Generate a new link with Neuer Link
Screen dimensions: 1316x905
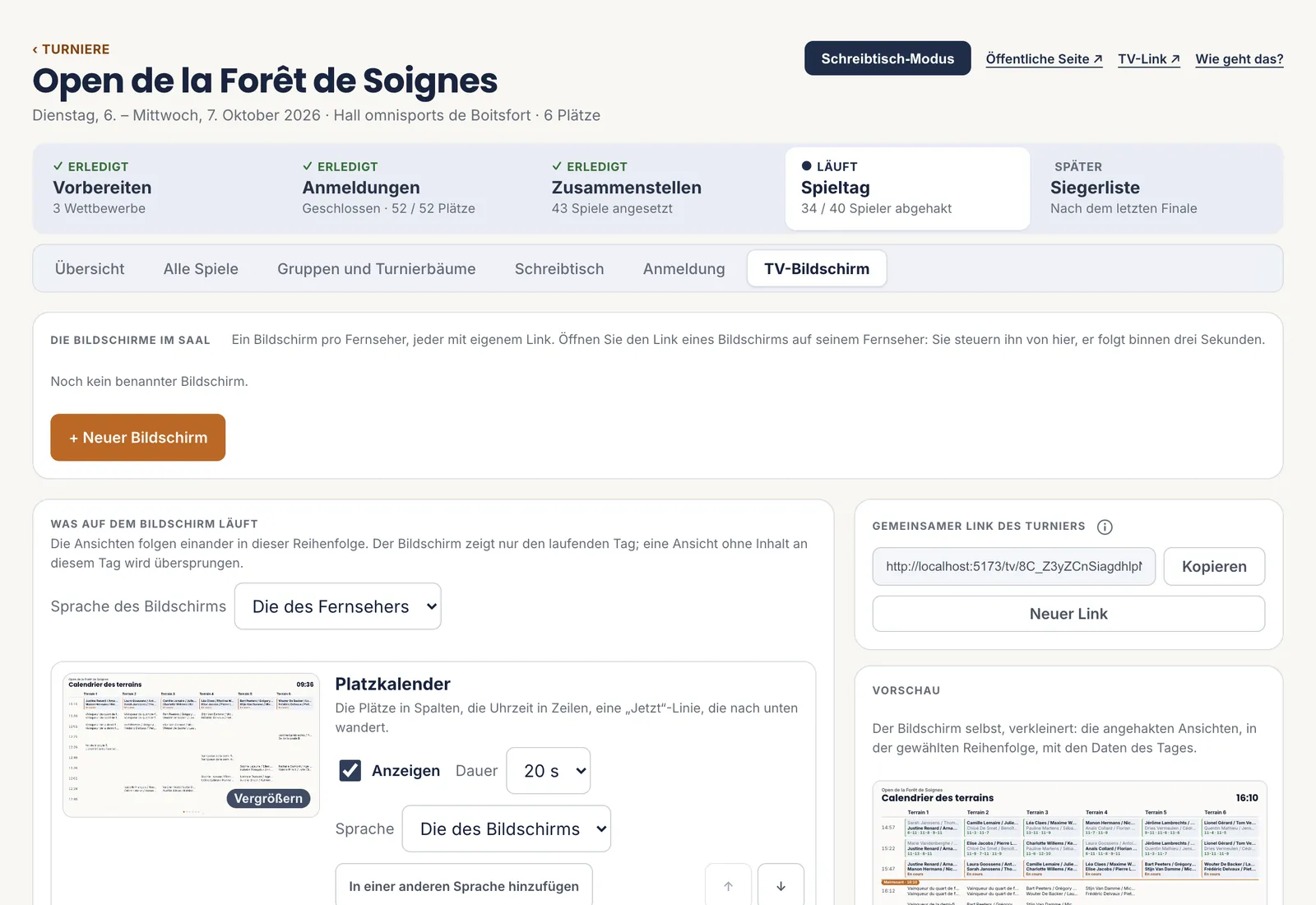click(x=1068, y=614)
